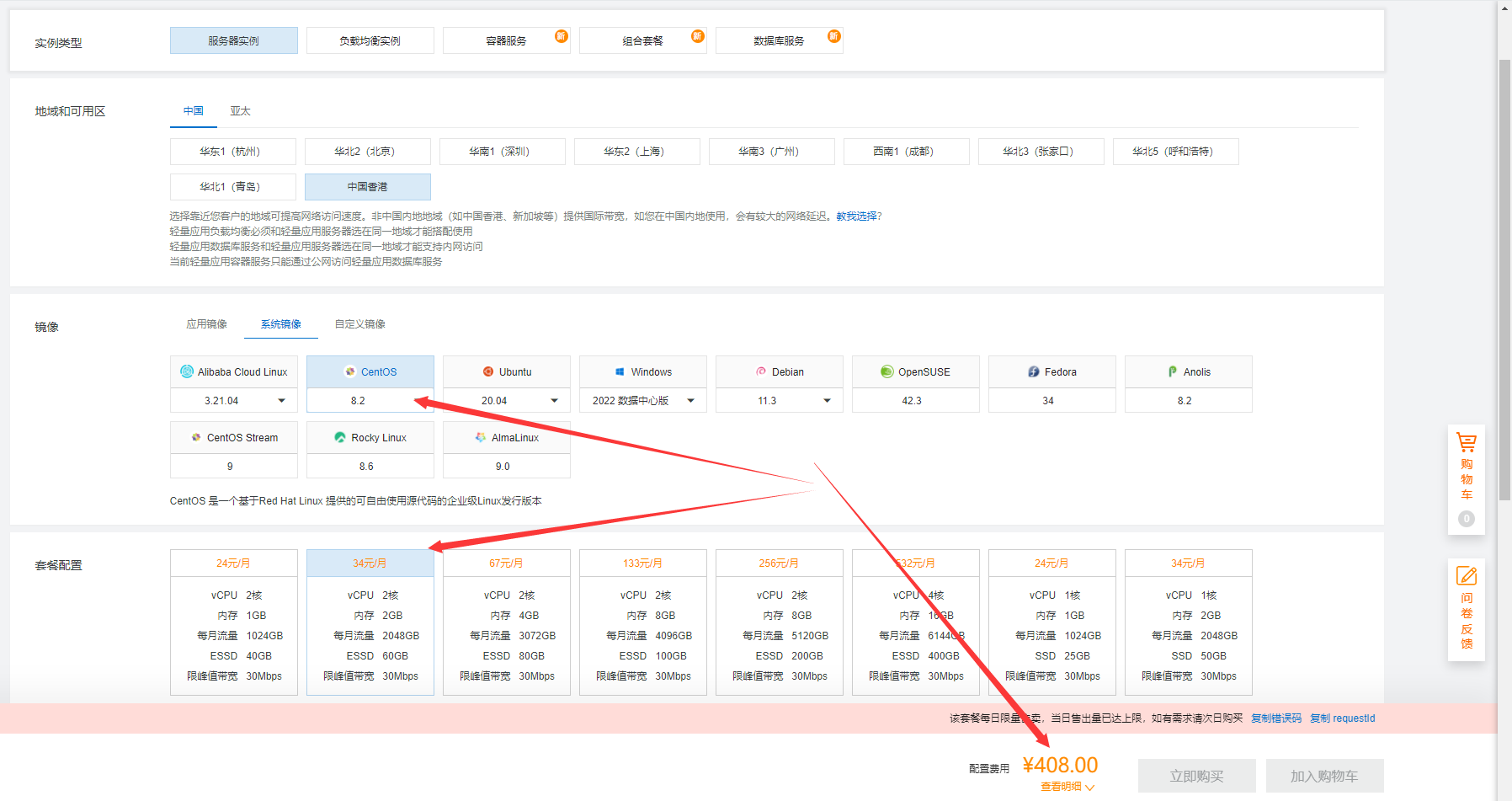Select region 华东1（杭州）
The width and height of the screenshot is (1512, 801).
point(233,152)
